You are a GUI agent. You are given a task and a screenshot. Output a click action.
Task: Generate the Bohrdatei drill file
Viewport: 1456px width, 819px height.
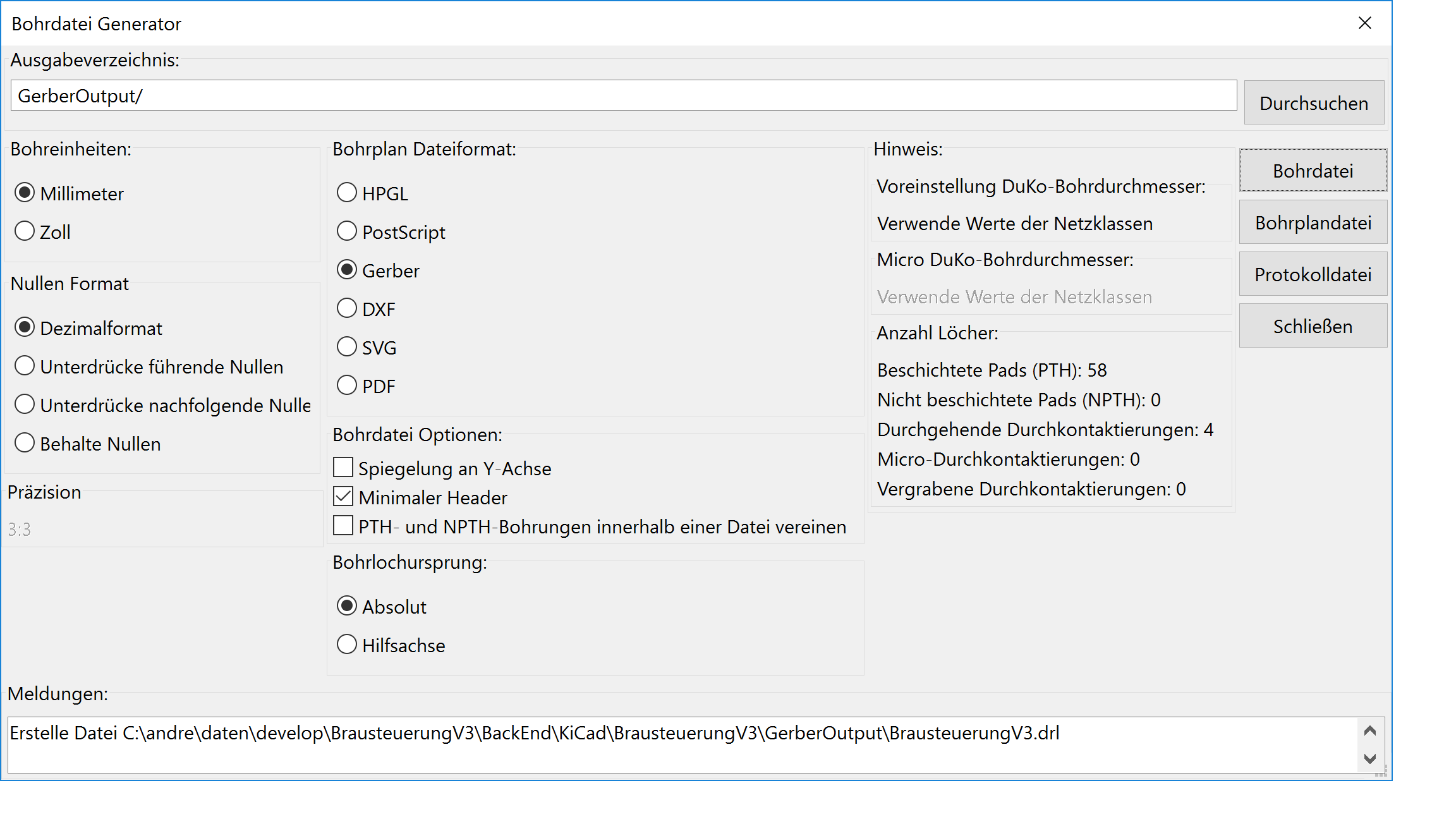coord(1313,171)
